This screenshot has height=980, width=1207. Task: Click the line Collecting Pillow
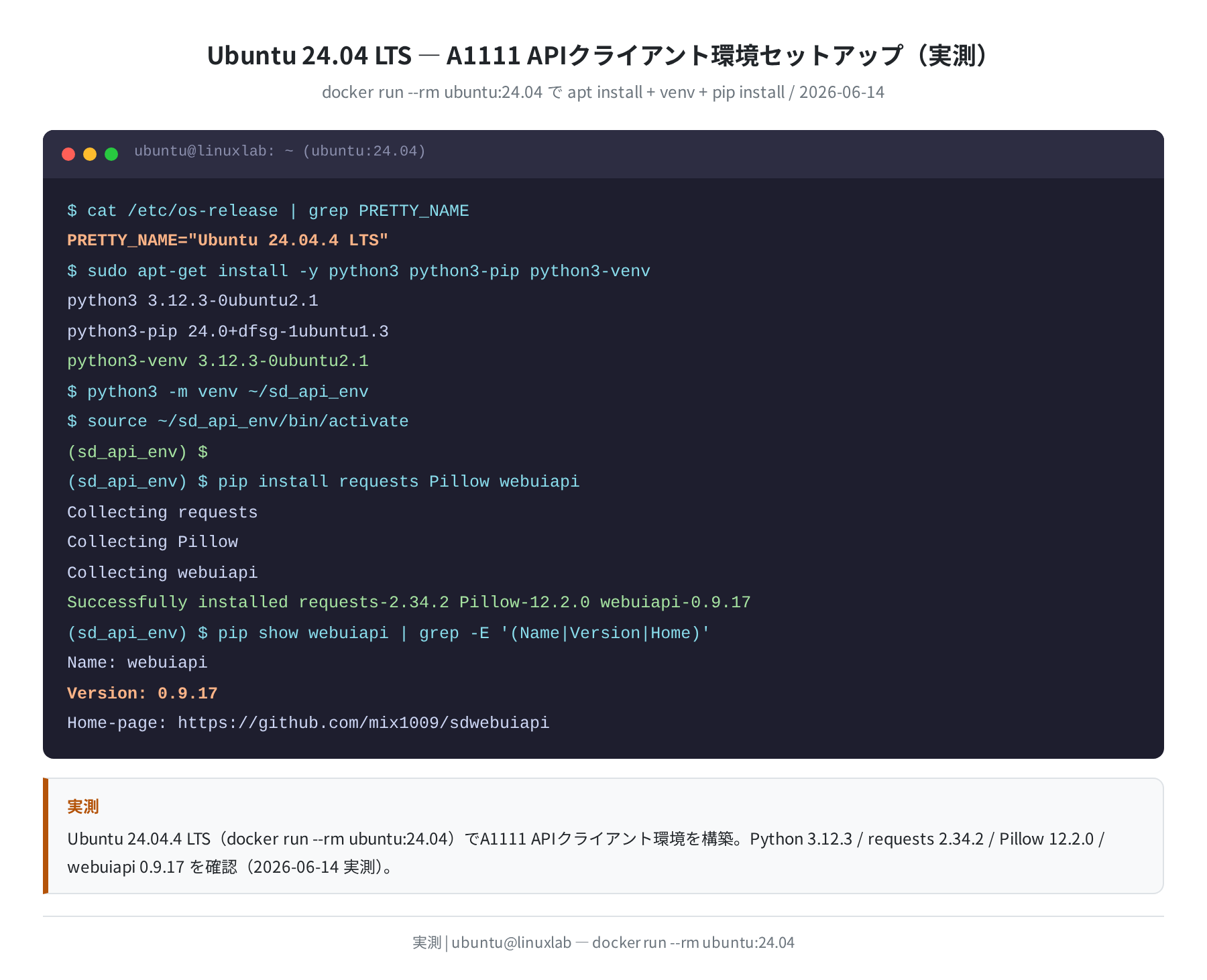[152, 542]
